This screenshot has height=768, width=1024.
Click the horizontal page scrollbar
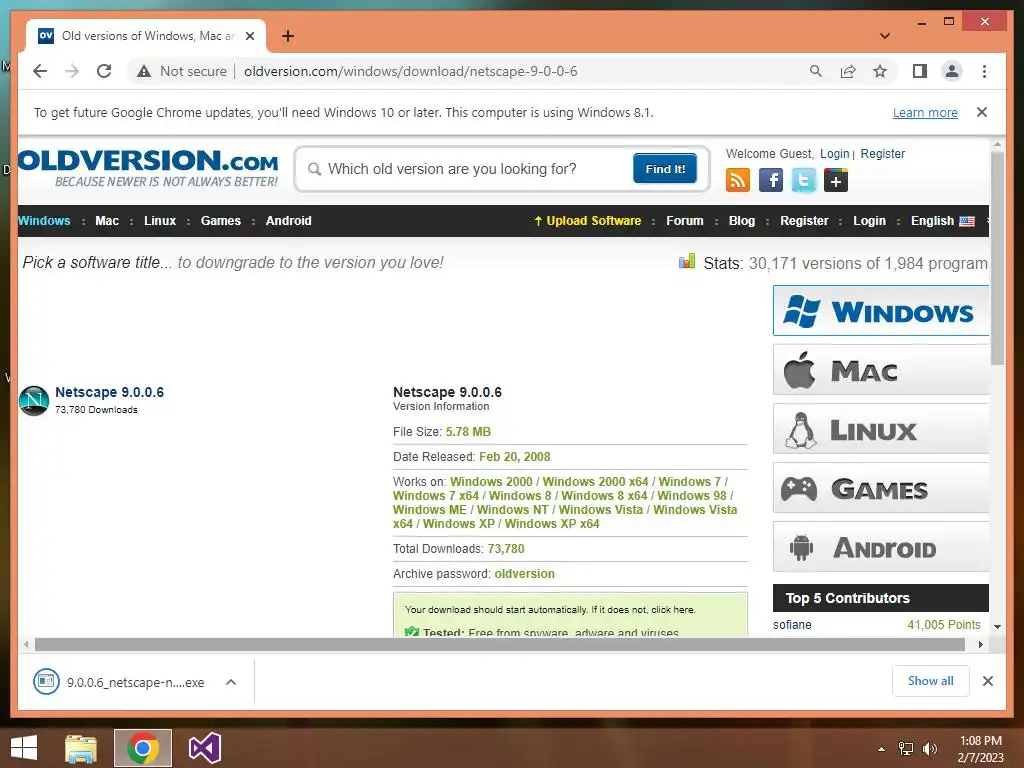point(500,645)
